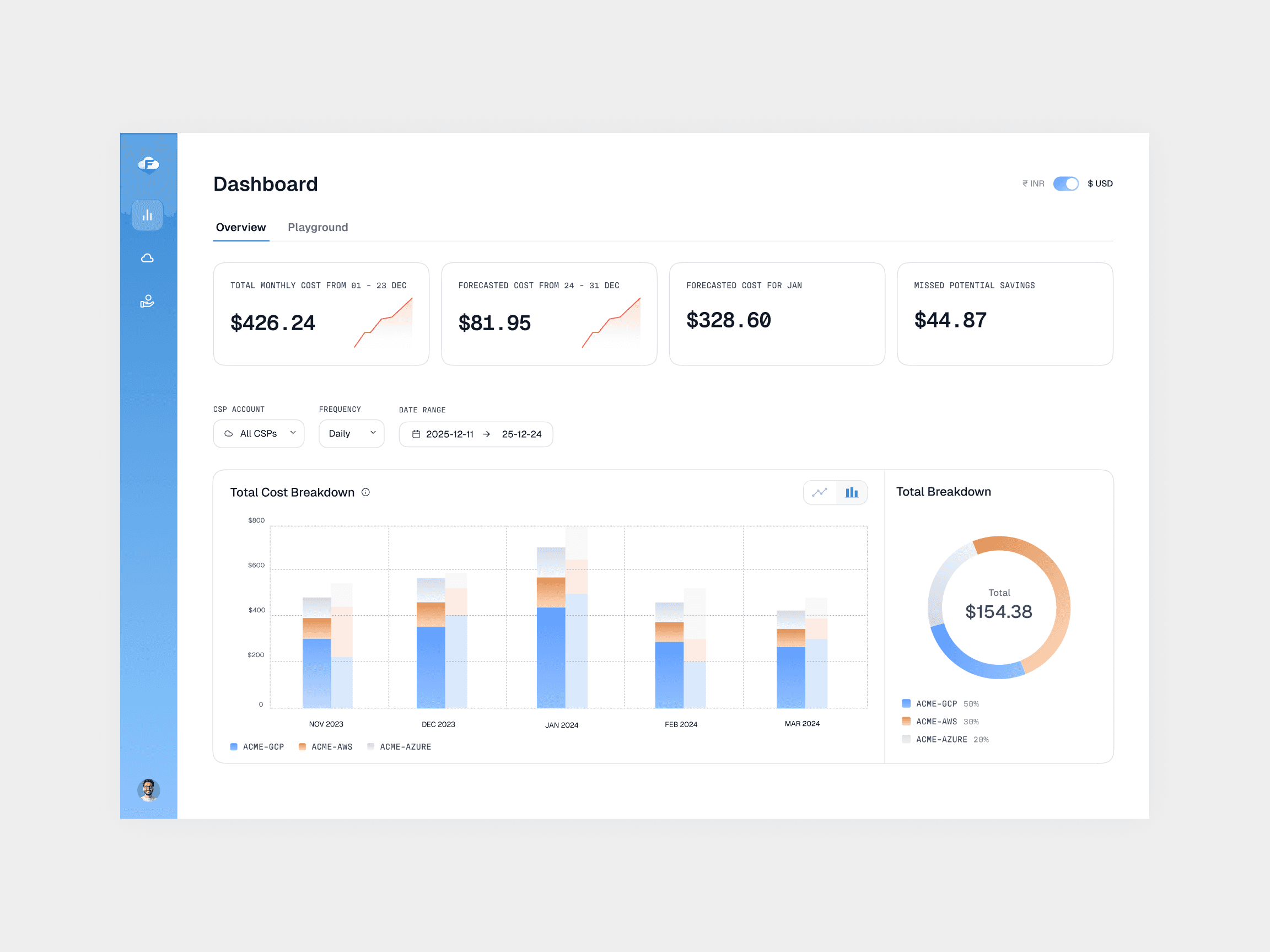
Task: Click the calendar icon in the date range
Action: (416, 434)
